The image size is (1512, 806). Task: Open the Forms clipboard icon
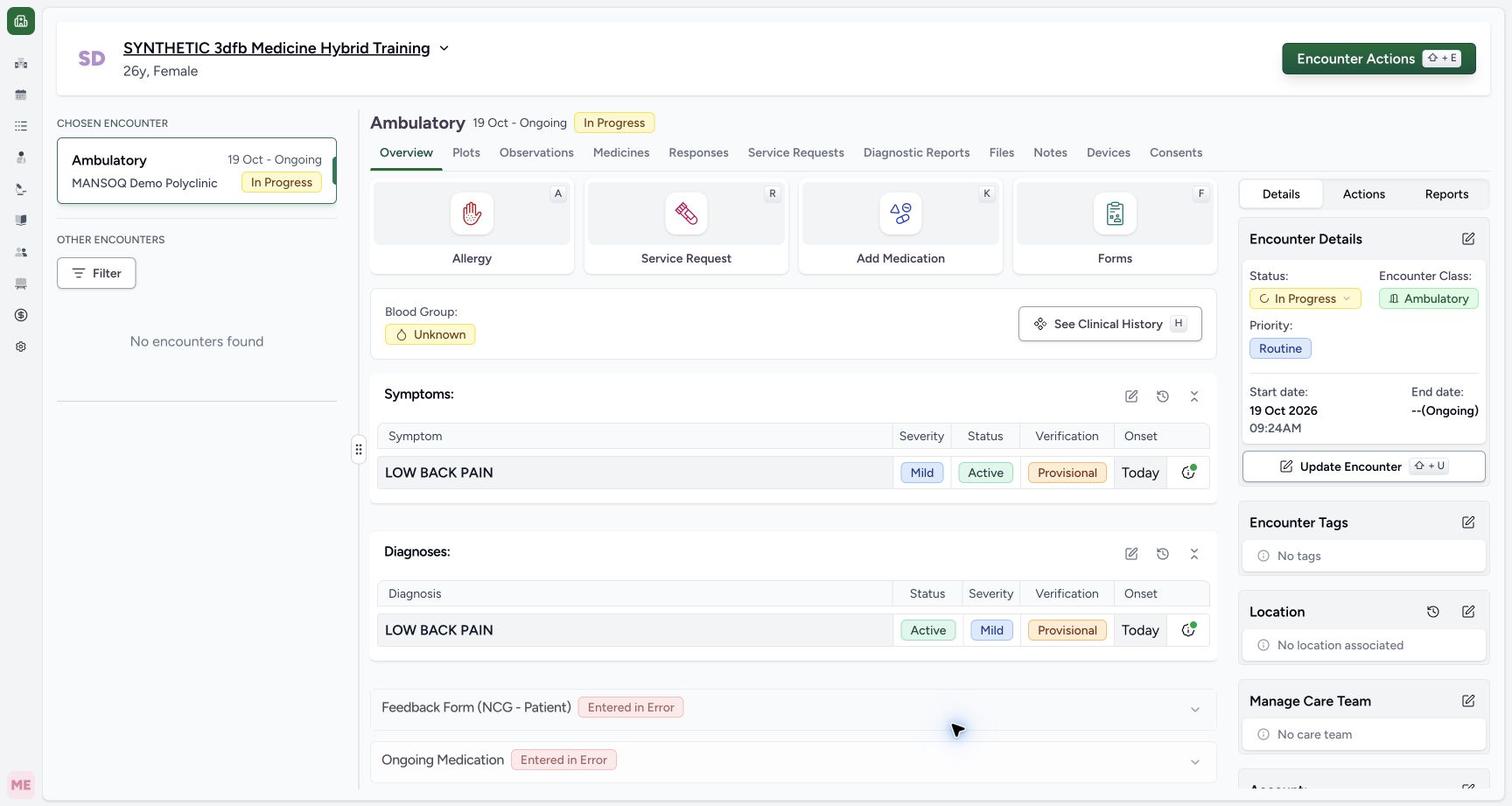pos(1115,214)
